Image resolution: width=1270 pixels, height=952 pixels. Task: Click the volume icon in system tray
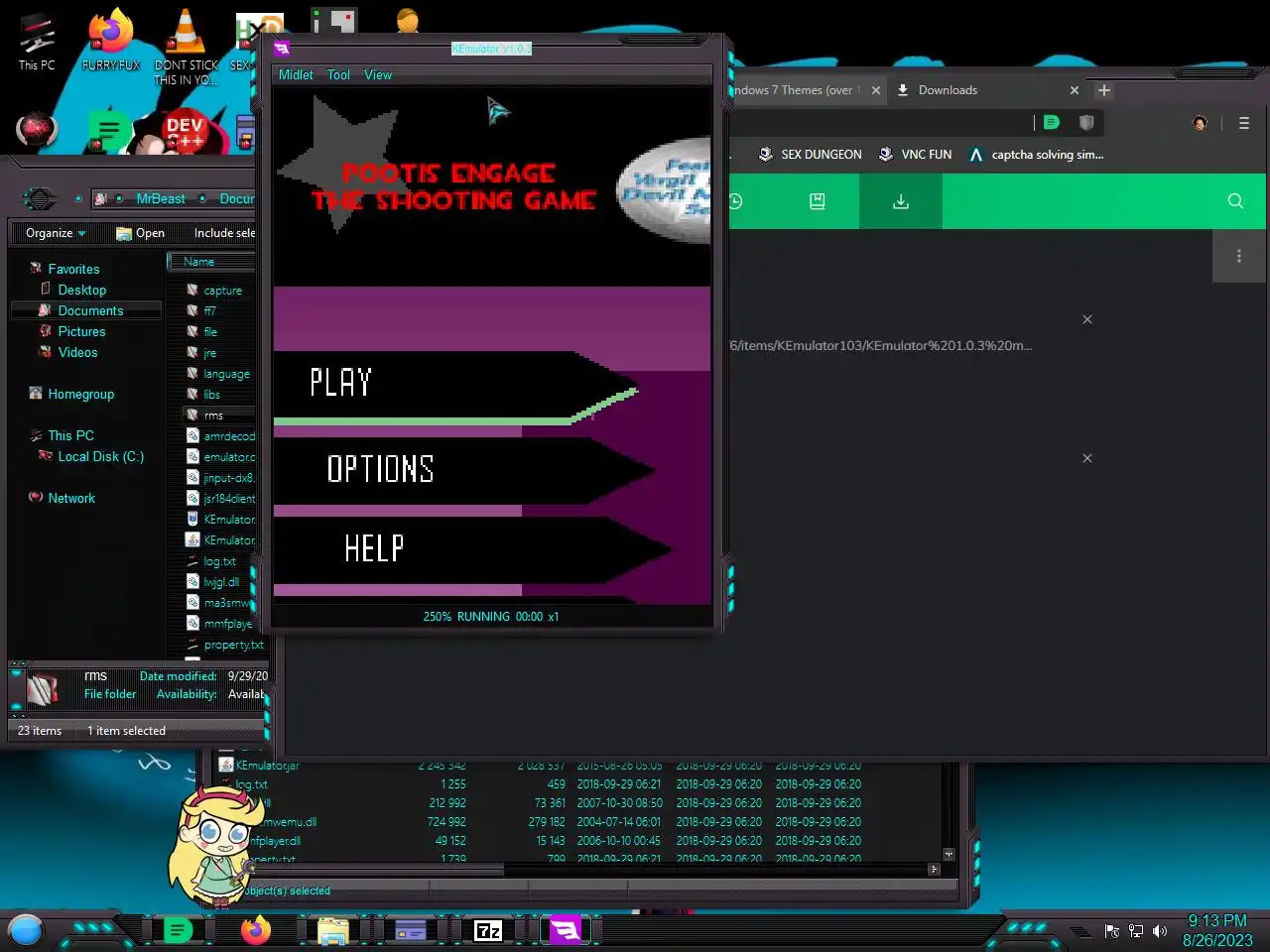tap(1159, 931)
